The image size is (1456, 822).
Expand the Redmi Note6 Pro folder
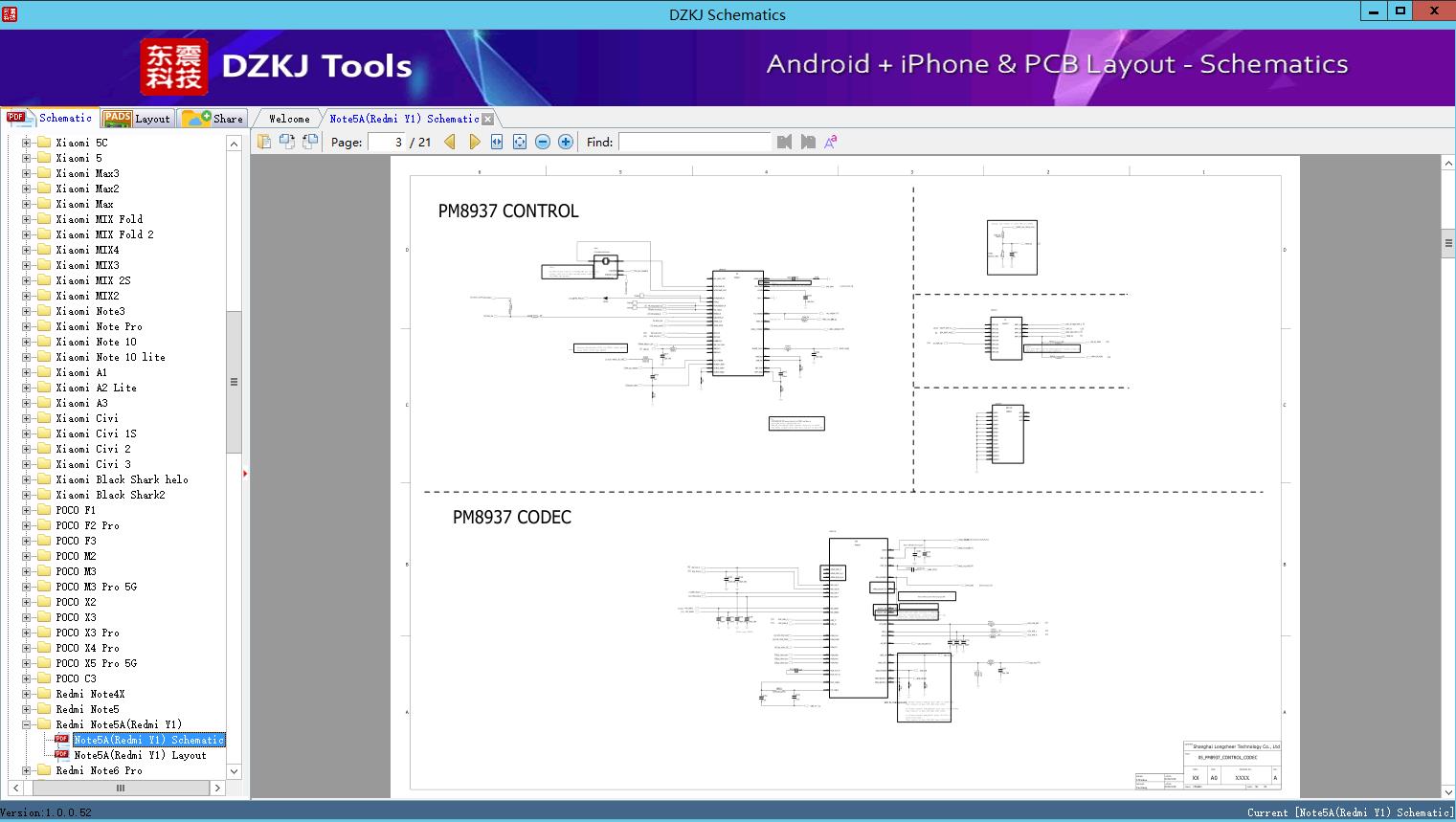coord(27,770)
